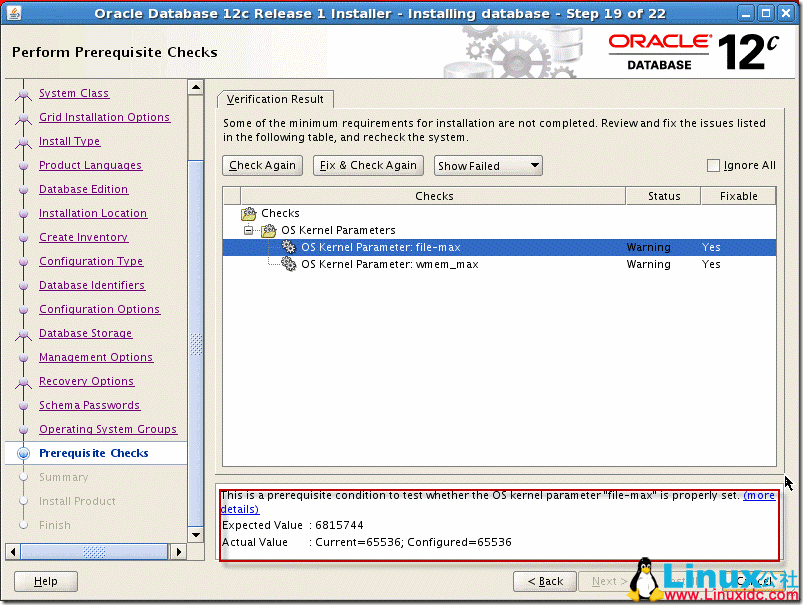Open the Show Failed dropdown
The image size is (803, 605).
coord(488,166)
